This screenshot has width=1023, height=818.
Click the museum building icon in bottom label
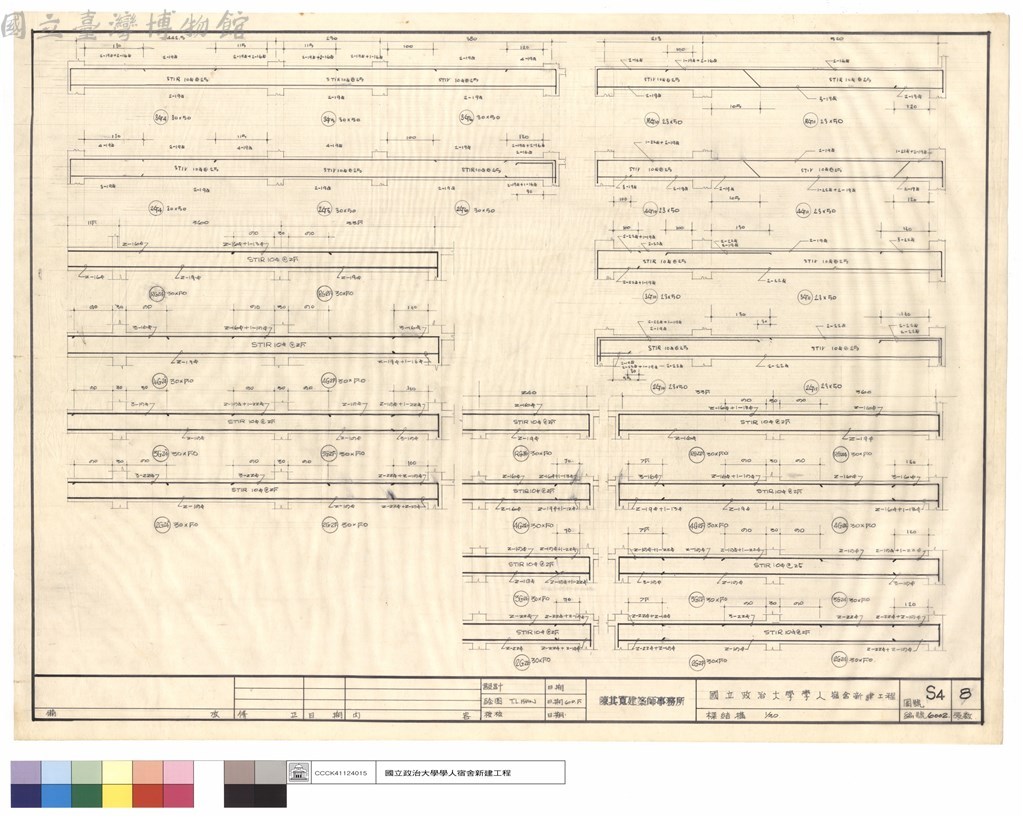298,772
